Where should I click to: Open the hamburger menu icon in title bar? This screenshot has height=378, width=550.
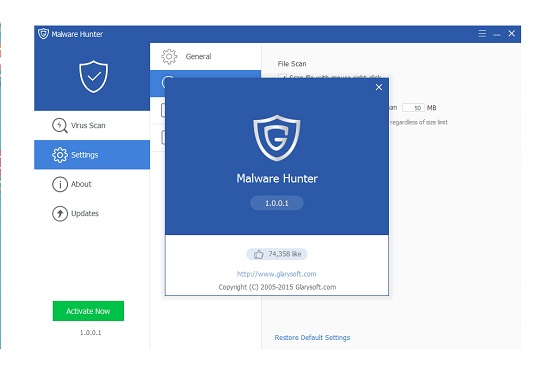point(482,34)
